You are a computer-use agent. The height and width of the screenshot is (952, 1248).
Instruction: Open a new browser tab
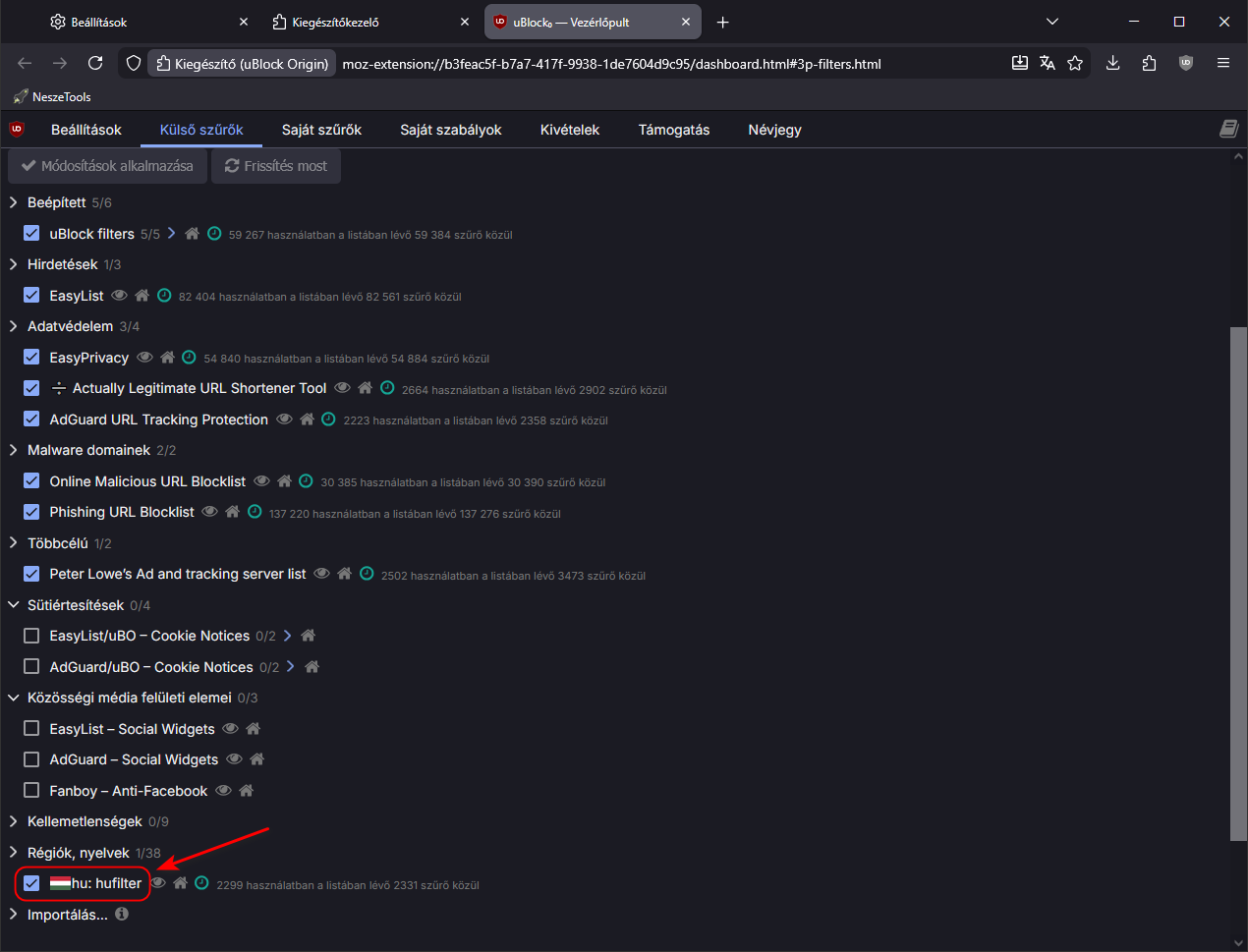click(x=723, y=22)
